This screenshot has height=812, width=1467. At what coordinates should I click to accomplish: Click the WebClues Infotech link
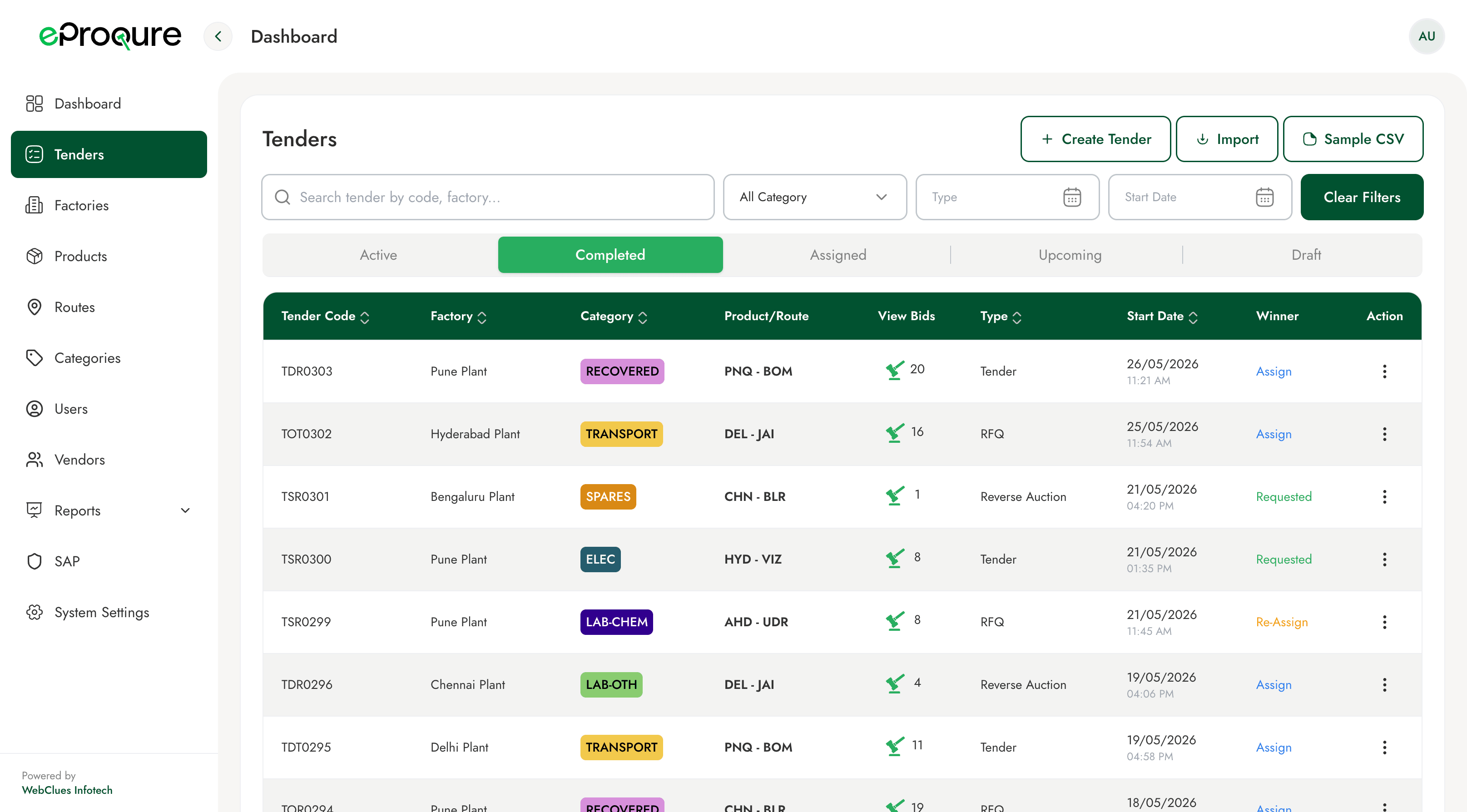(67, 790)
